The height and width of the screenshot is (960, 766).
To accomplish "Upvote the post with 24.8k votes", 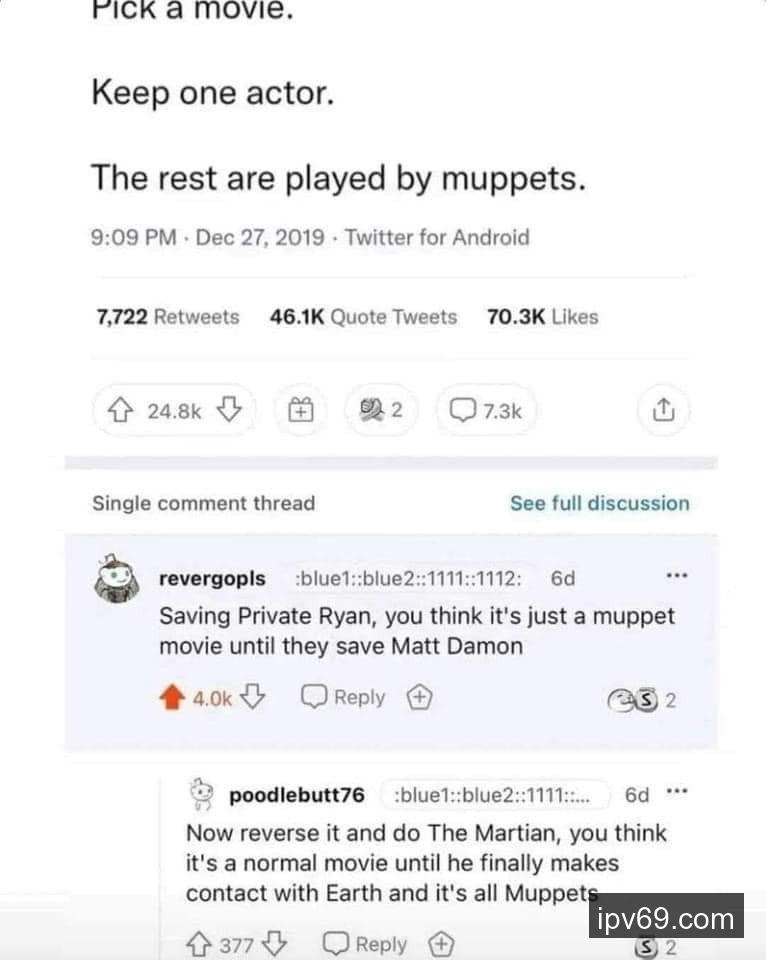I will point(121,410).
